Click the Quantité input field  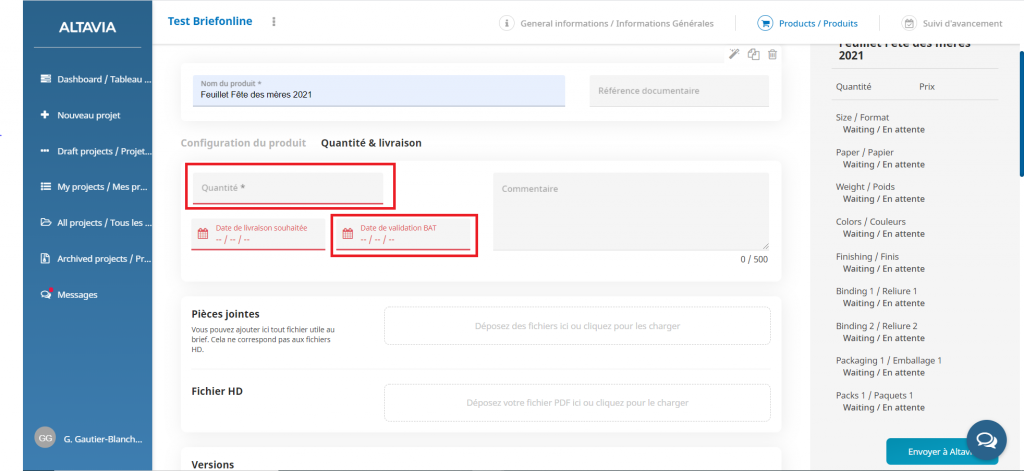coord(287,188)
